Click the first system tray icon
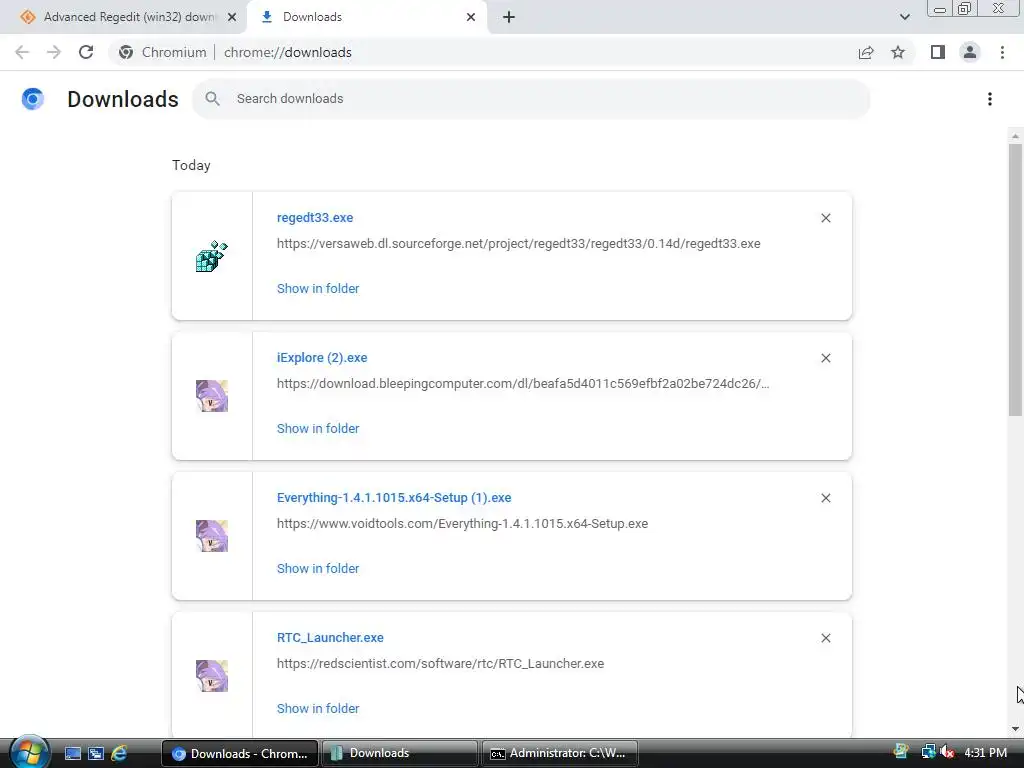The height and width of the screenshot is (768, 1024). [901, 752]
